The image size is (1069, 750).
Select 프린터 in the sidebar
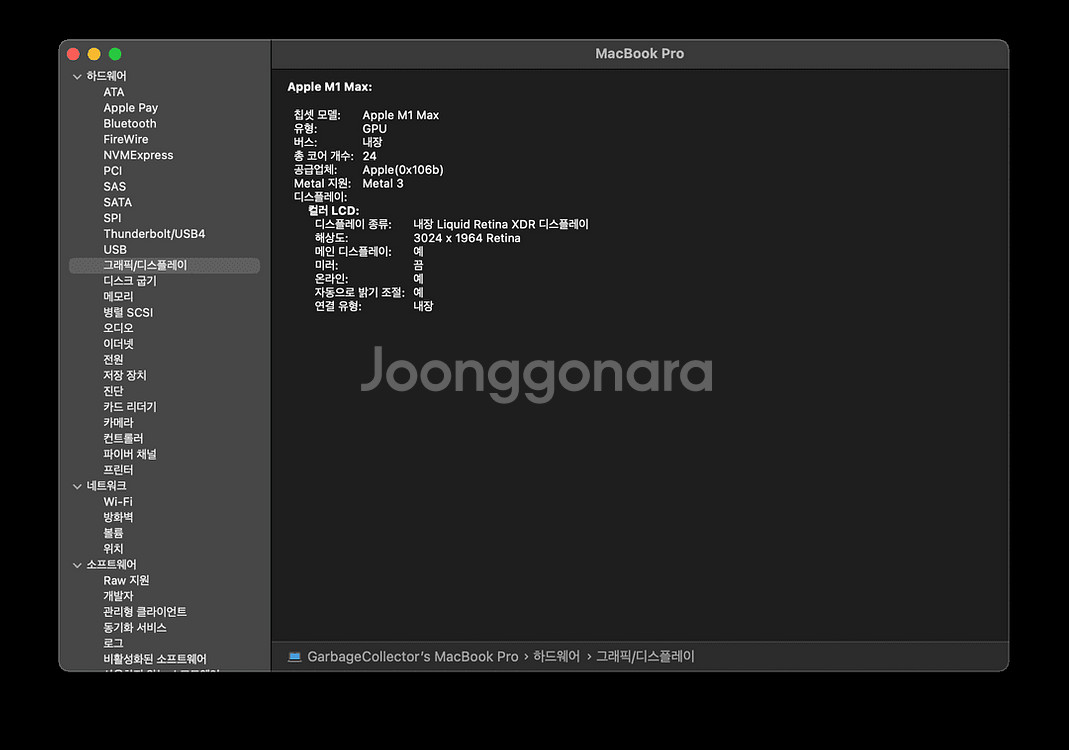(118, 470)
